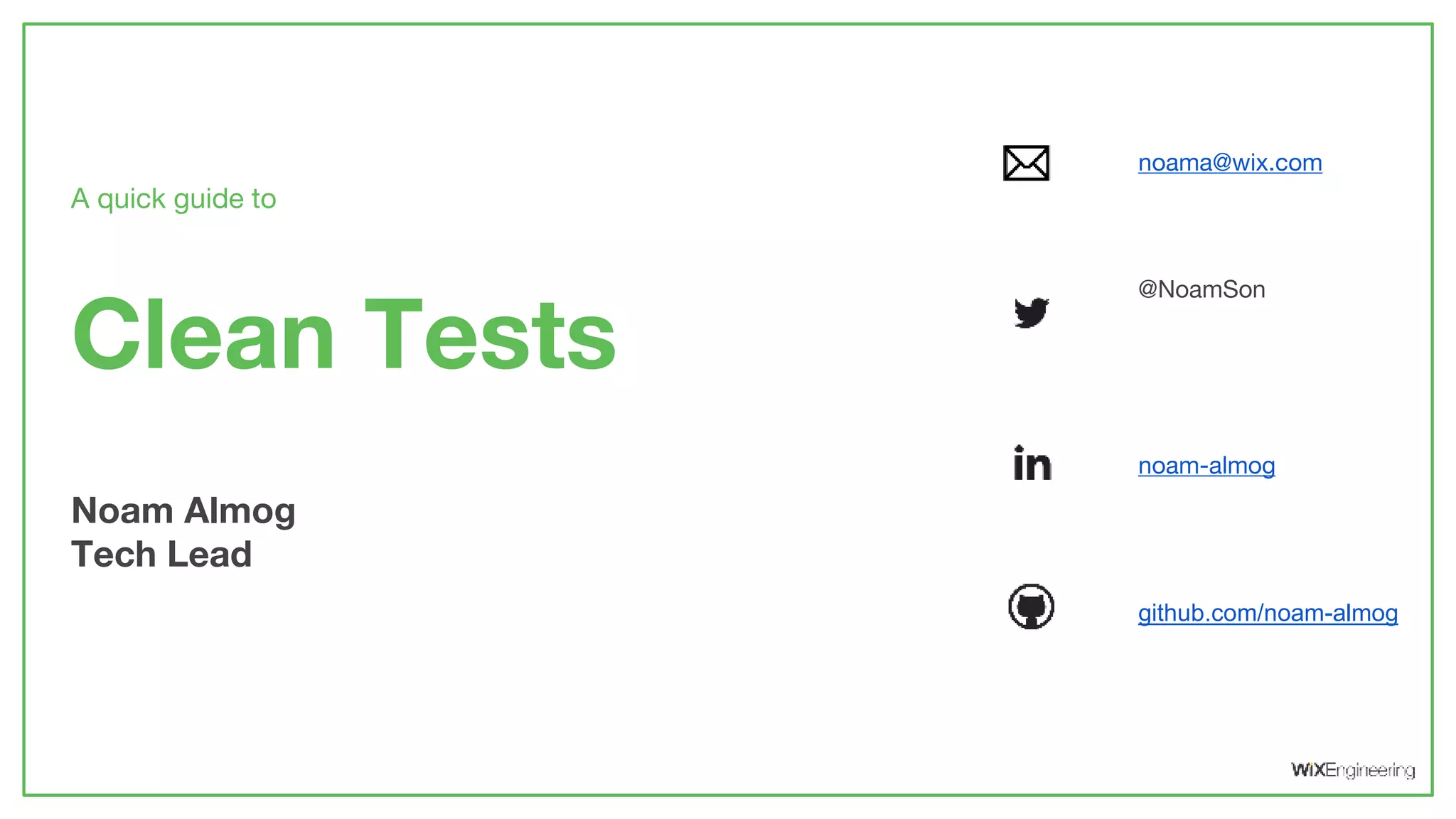Click the Clean Tests title

[x=344, y=333]
